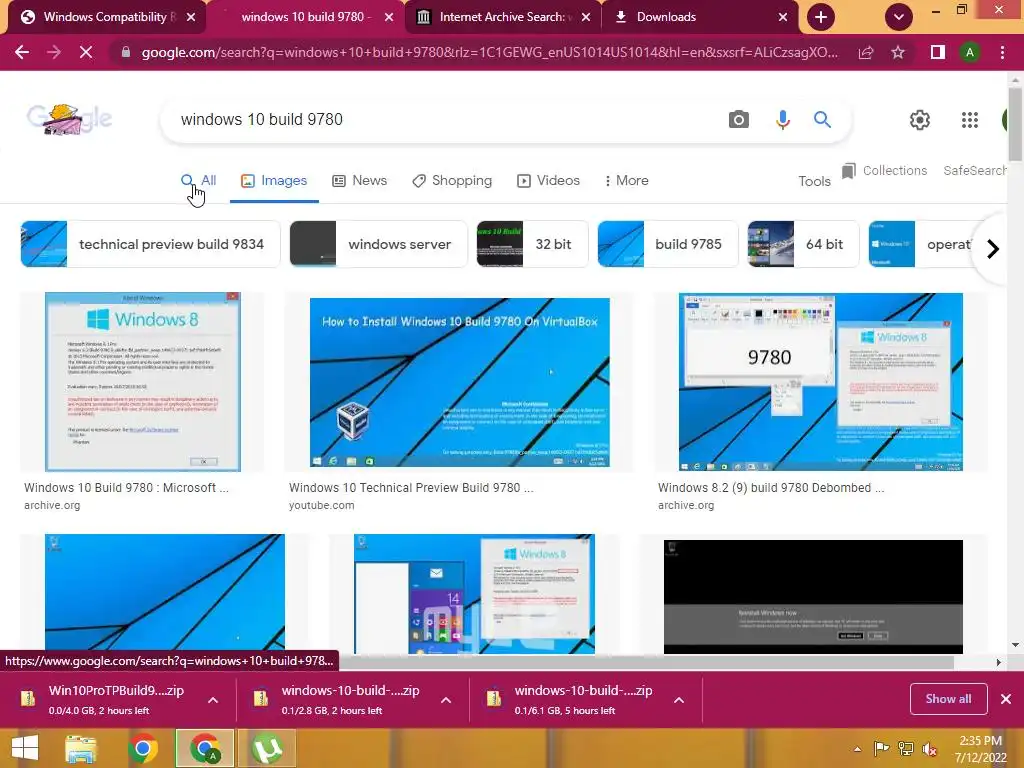Switch to All search results
The height and width of the screenshot is (768, 1024).
[199, 180]
